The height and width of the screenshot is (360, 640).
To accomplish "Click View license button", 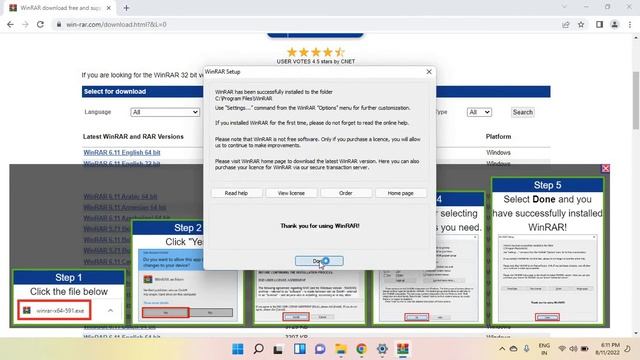I will tap(291, 193).
